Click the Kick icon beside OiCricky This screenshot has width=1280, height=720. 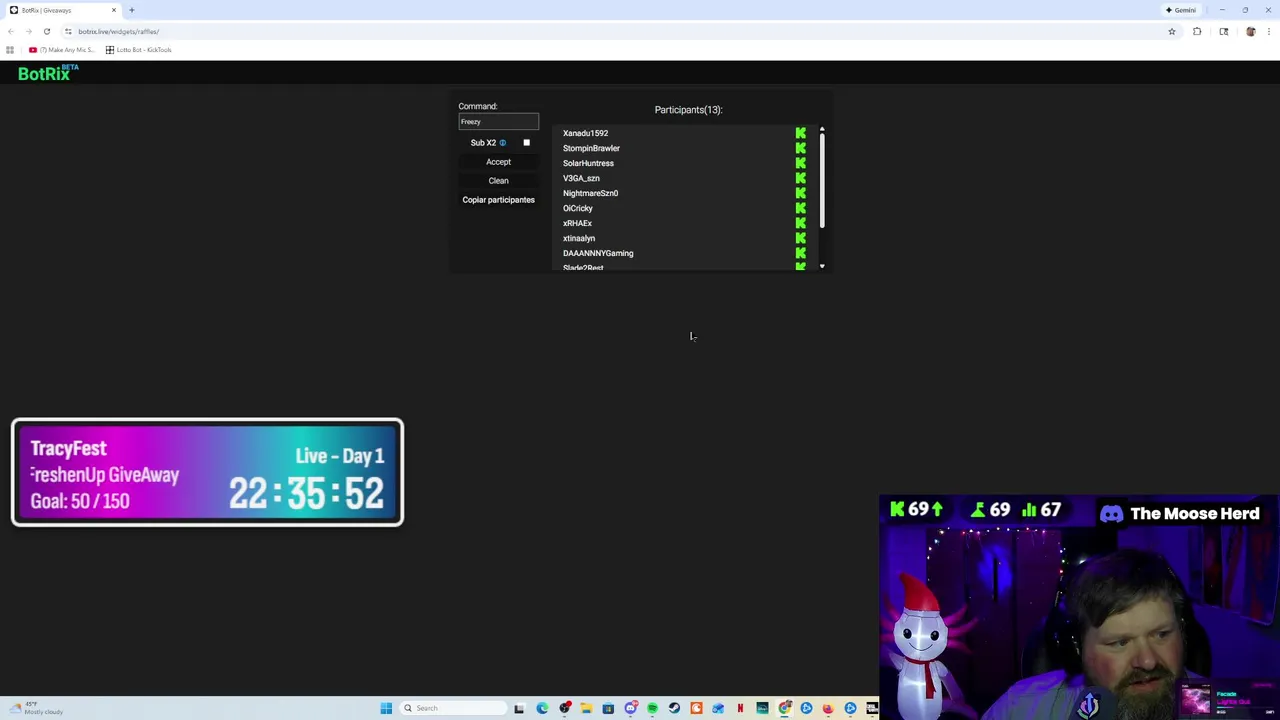[x=800, y=208]
